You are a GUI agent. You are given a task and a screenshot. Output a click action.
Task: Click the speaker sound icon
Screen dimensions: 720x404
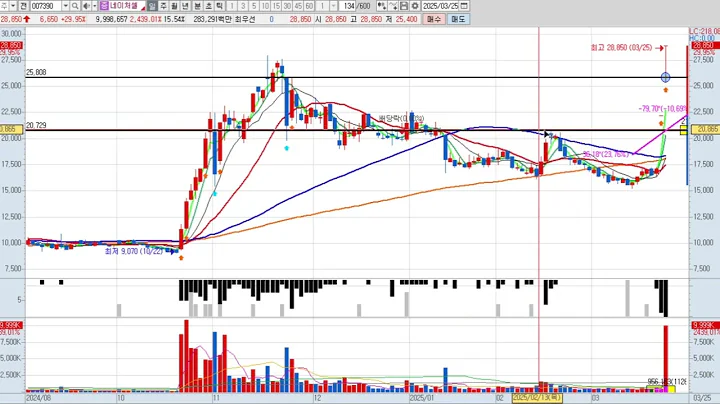pyautogui.click(x=86, y=6)
